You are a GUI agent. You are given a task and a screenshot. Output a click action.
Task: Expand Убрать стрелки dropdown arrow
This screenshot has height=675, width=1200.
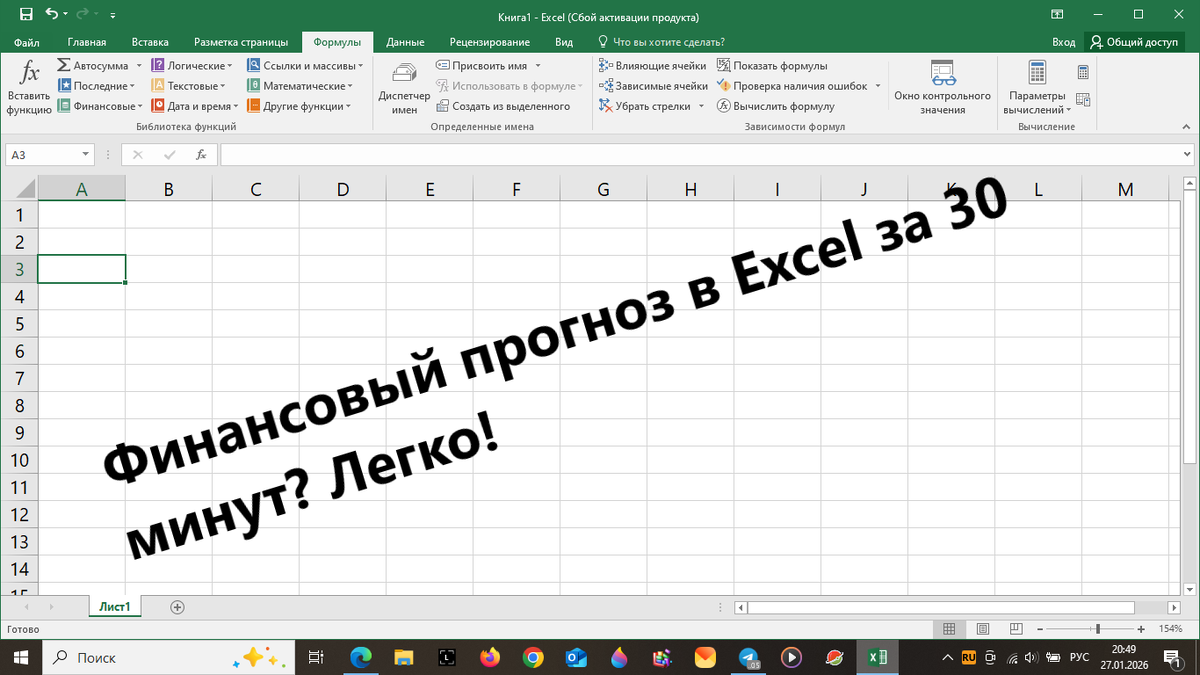pyautogui.click(x=701, y=106)
